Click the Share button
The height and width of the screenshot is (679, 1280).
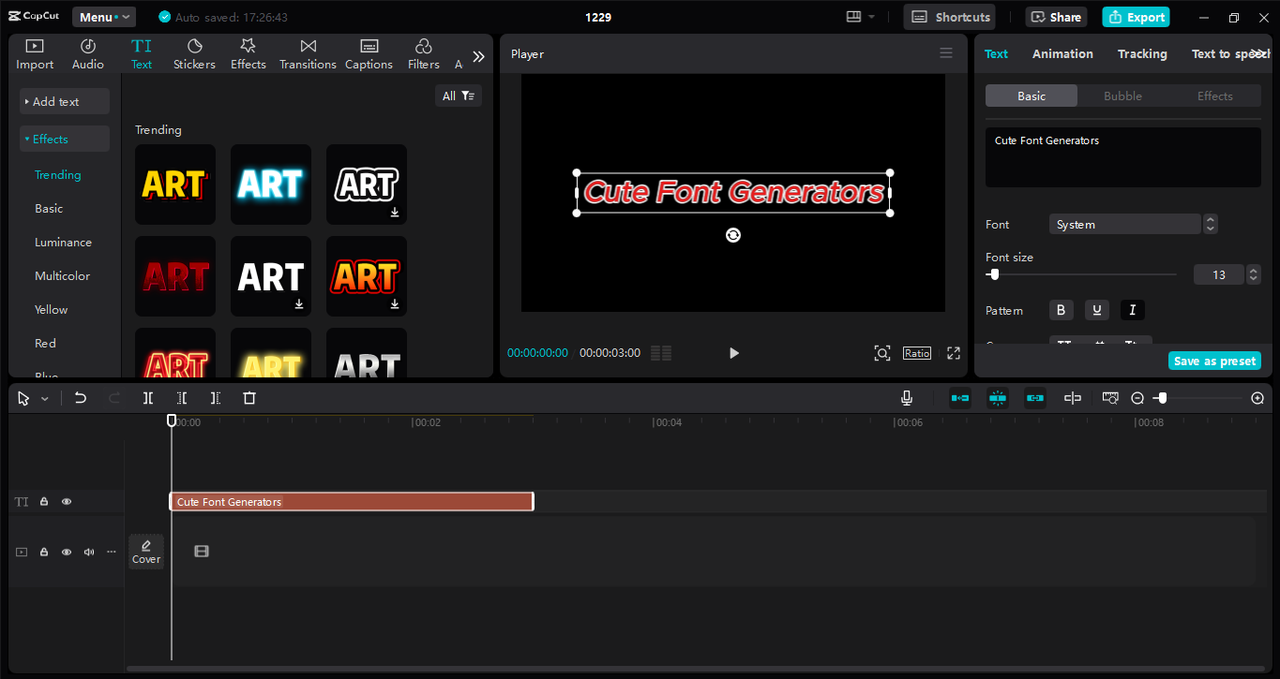(1057, 17)
